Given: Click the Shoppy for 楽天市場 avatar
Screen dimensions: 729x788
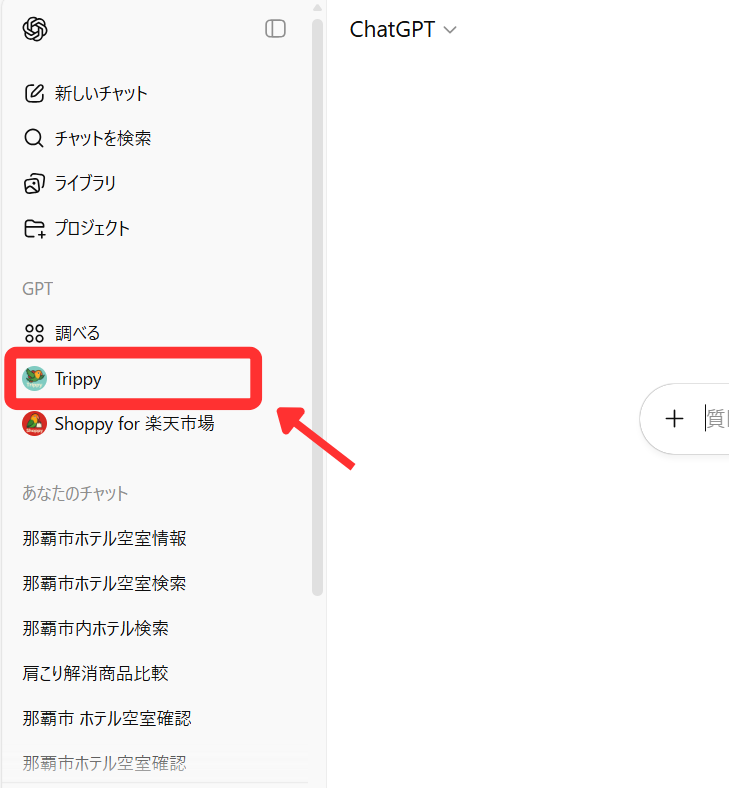Looking at the screenshot, I should tap(35, 424).
